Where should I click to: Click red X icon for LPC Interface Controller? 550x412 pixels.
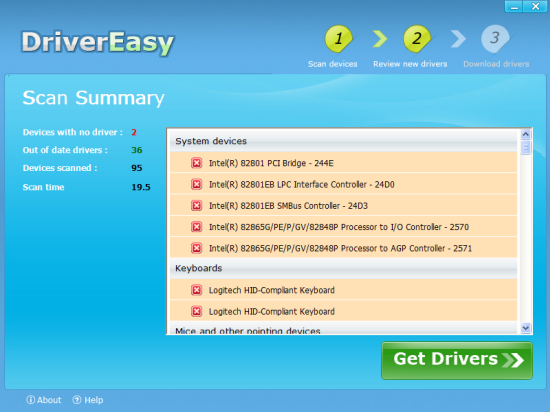point(196,184)
